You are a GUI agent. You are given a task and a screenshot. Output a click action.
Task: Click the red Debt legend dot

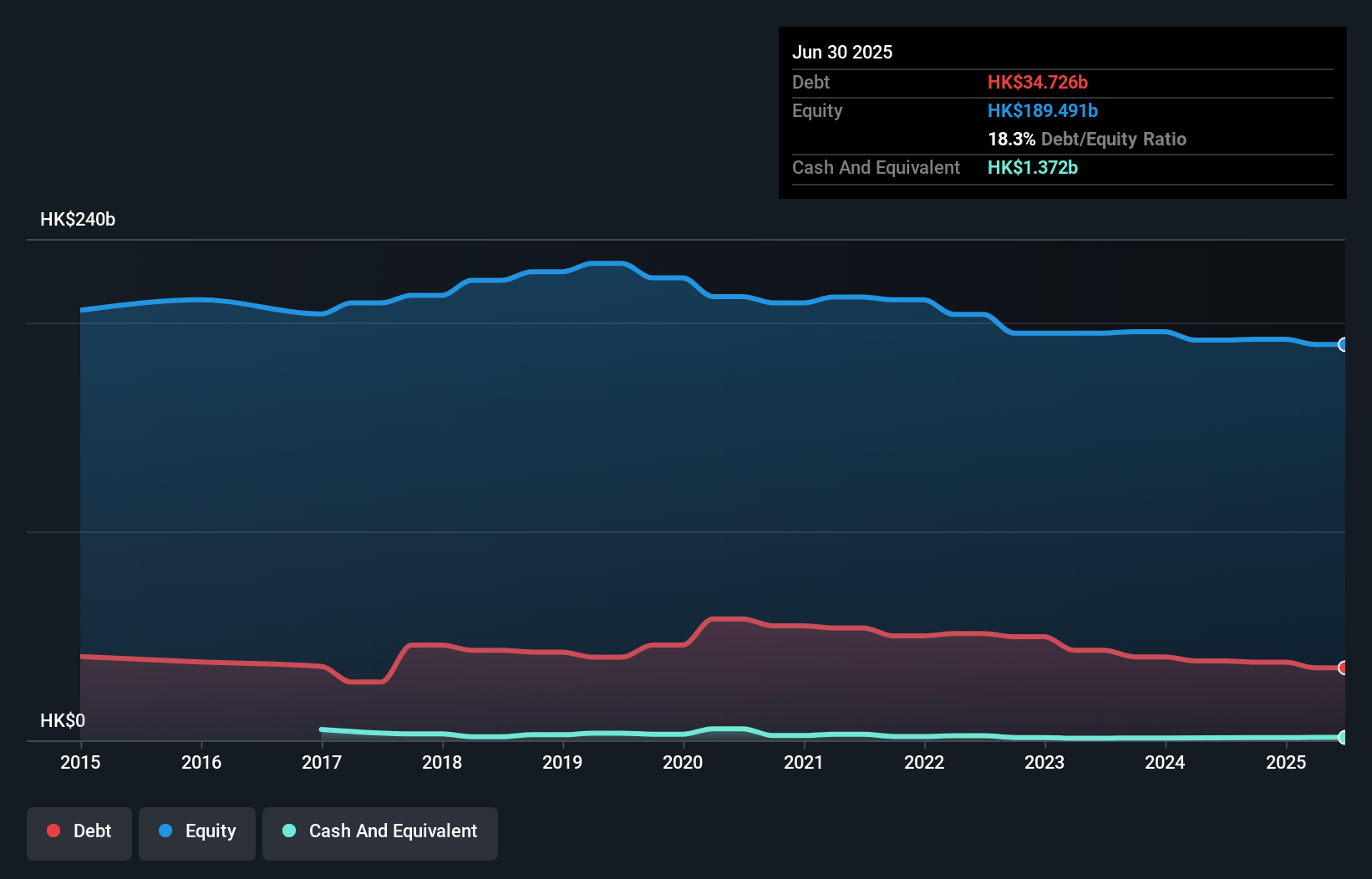pyautogui.click(x=53, y=831)
